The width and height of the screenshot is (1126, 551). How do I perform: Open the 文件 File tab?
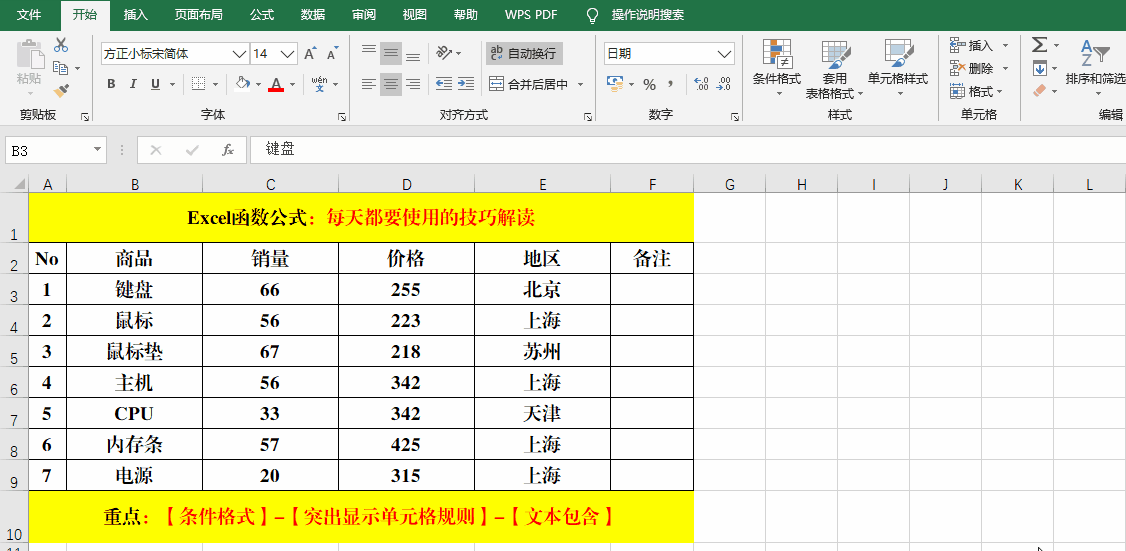pos(29,14)
